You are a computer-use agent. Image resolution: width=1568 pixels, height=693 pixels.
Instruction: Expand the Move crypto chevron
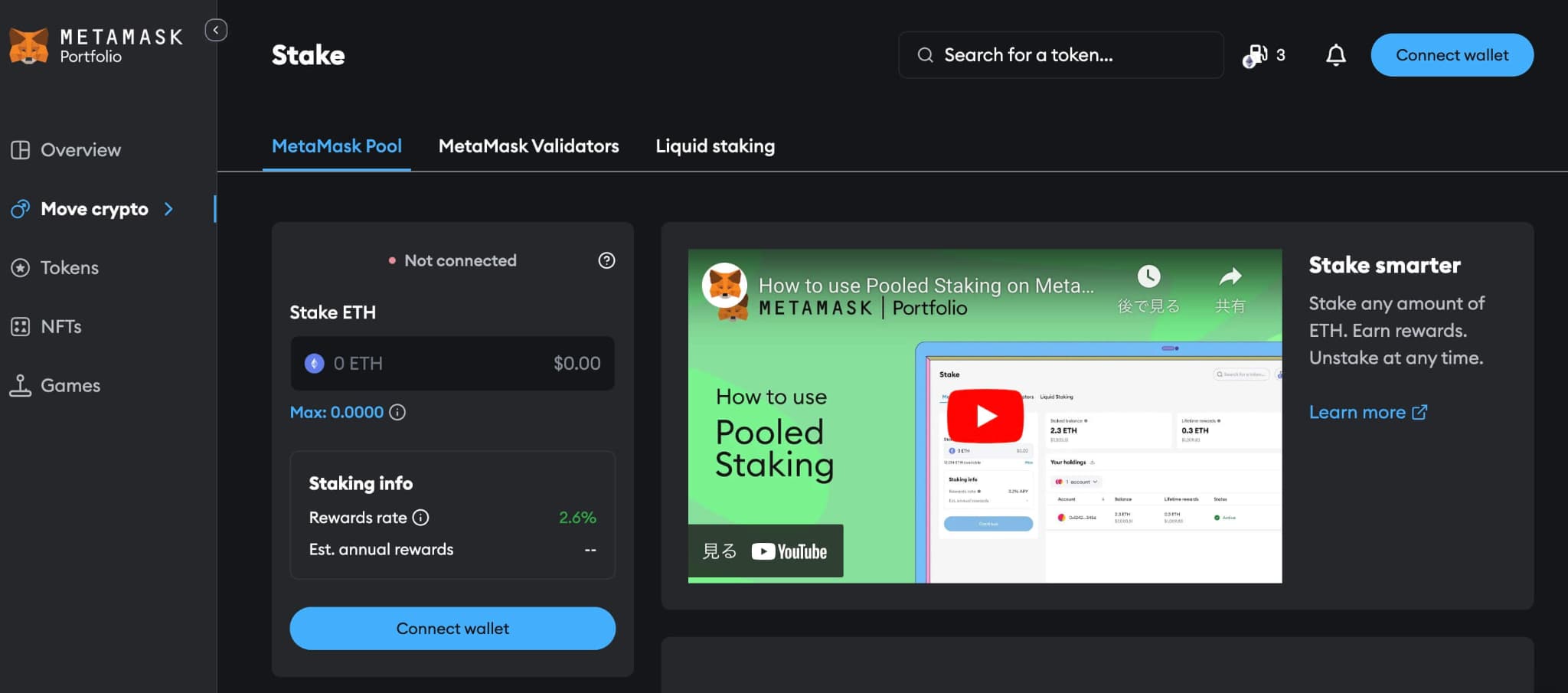[x=169, y=209]
